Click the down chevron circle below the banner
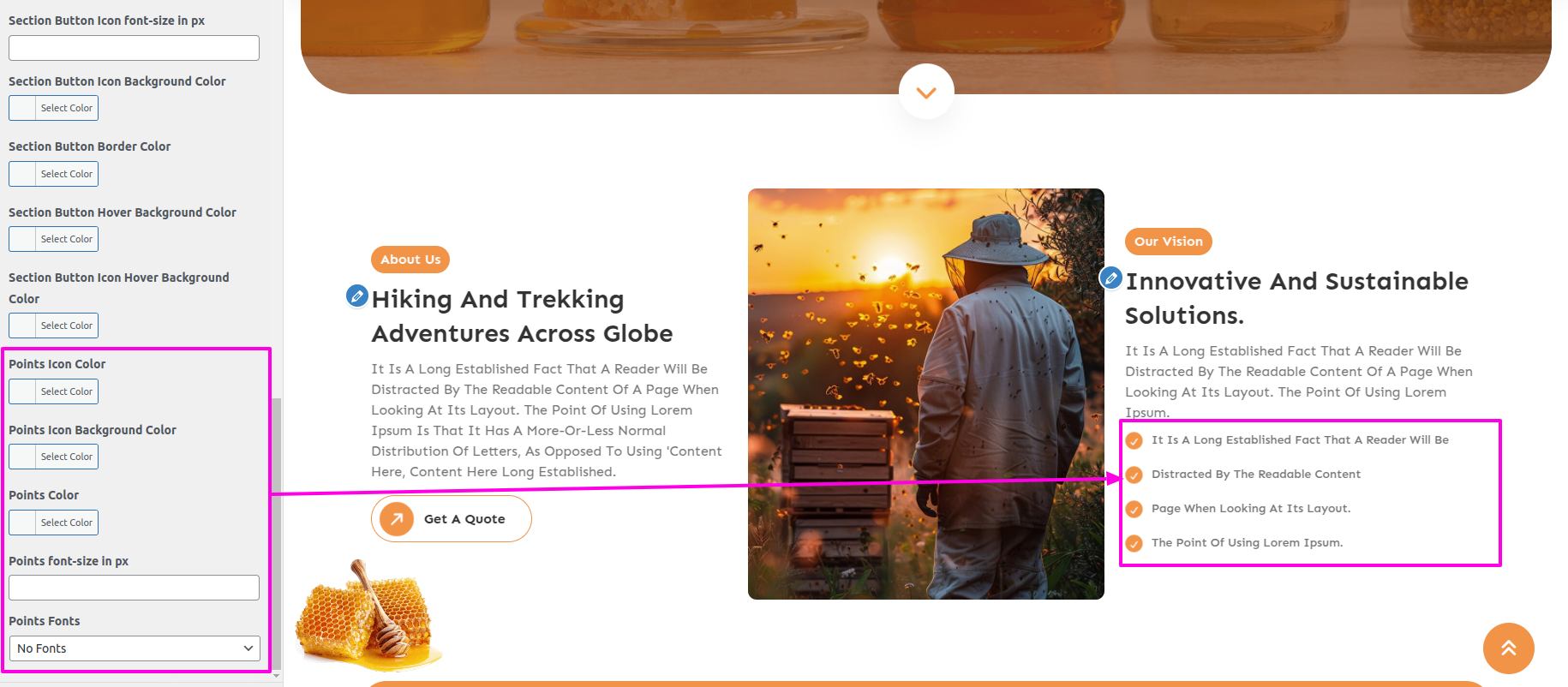The image size is (1568, 687). (x=926, y=92)
